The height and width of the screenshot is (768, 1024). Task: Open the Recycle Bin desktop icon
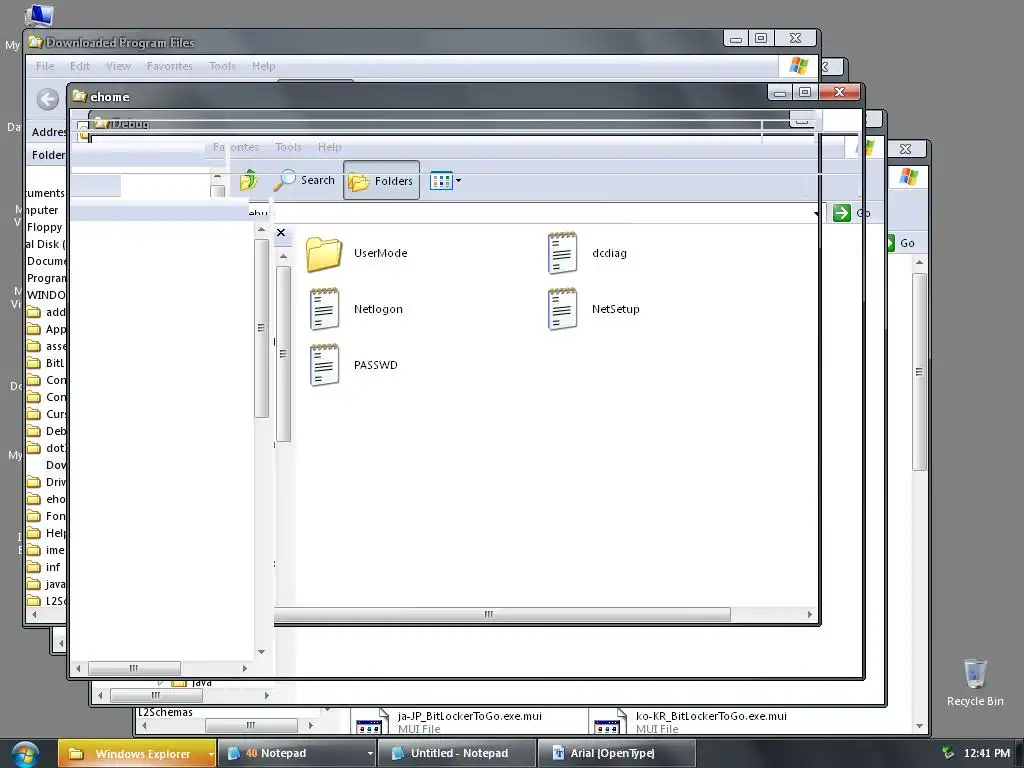pyautogui.click(x=975, y=682)
